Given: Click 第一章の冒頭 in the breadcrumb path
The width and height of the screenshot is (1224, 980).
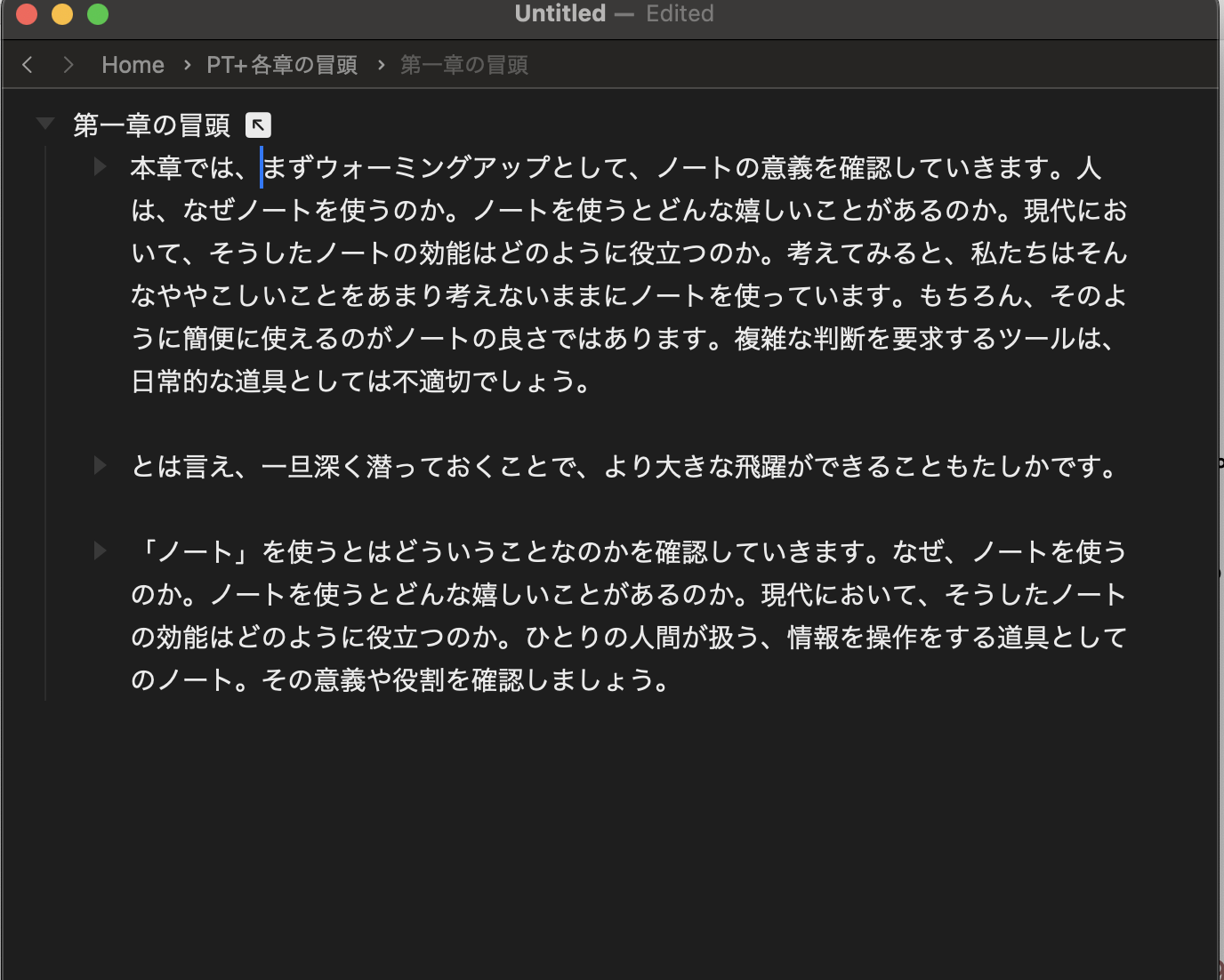Looking at the screenshot, I should tap(463, 64).
